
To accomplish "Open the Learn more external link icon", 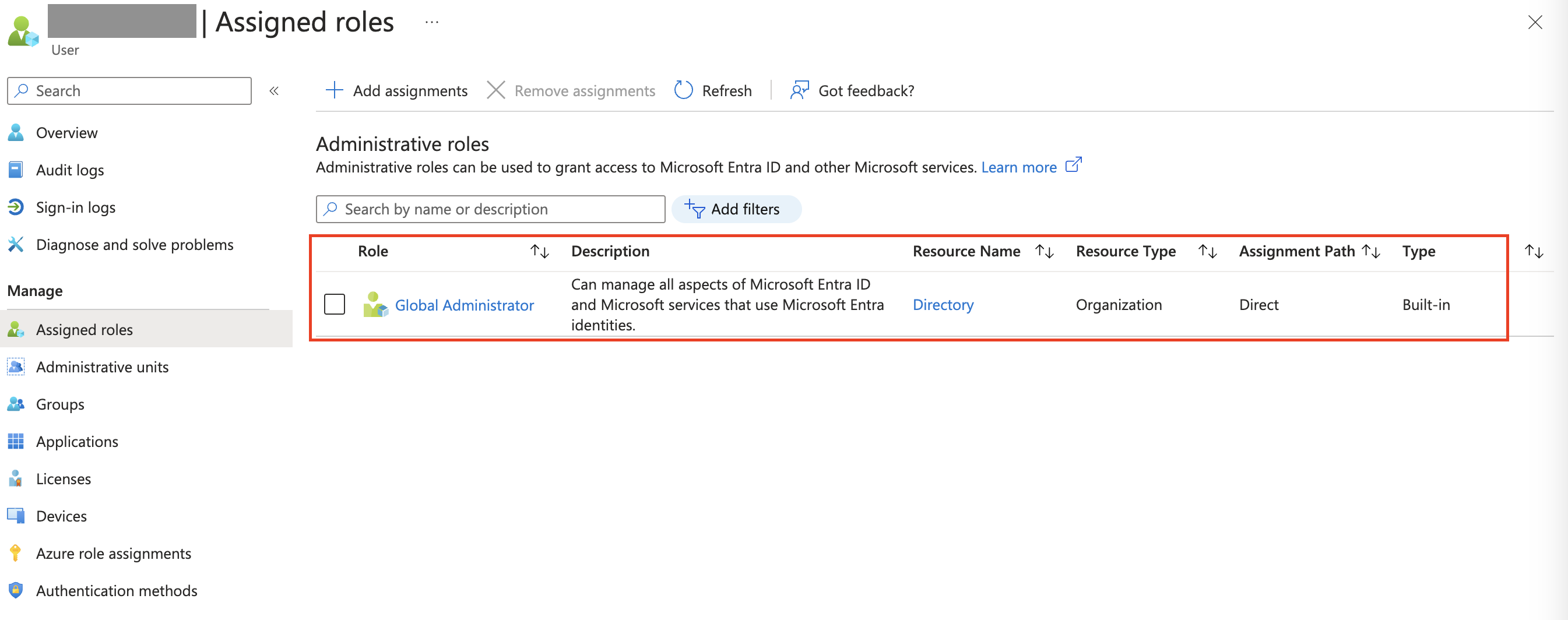I will (1073, 165).
